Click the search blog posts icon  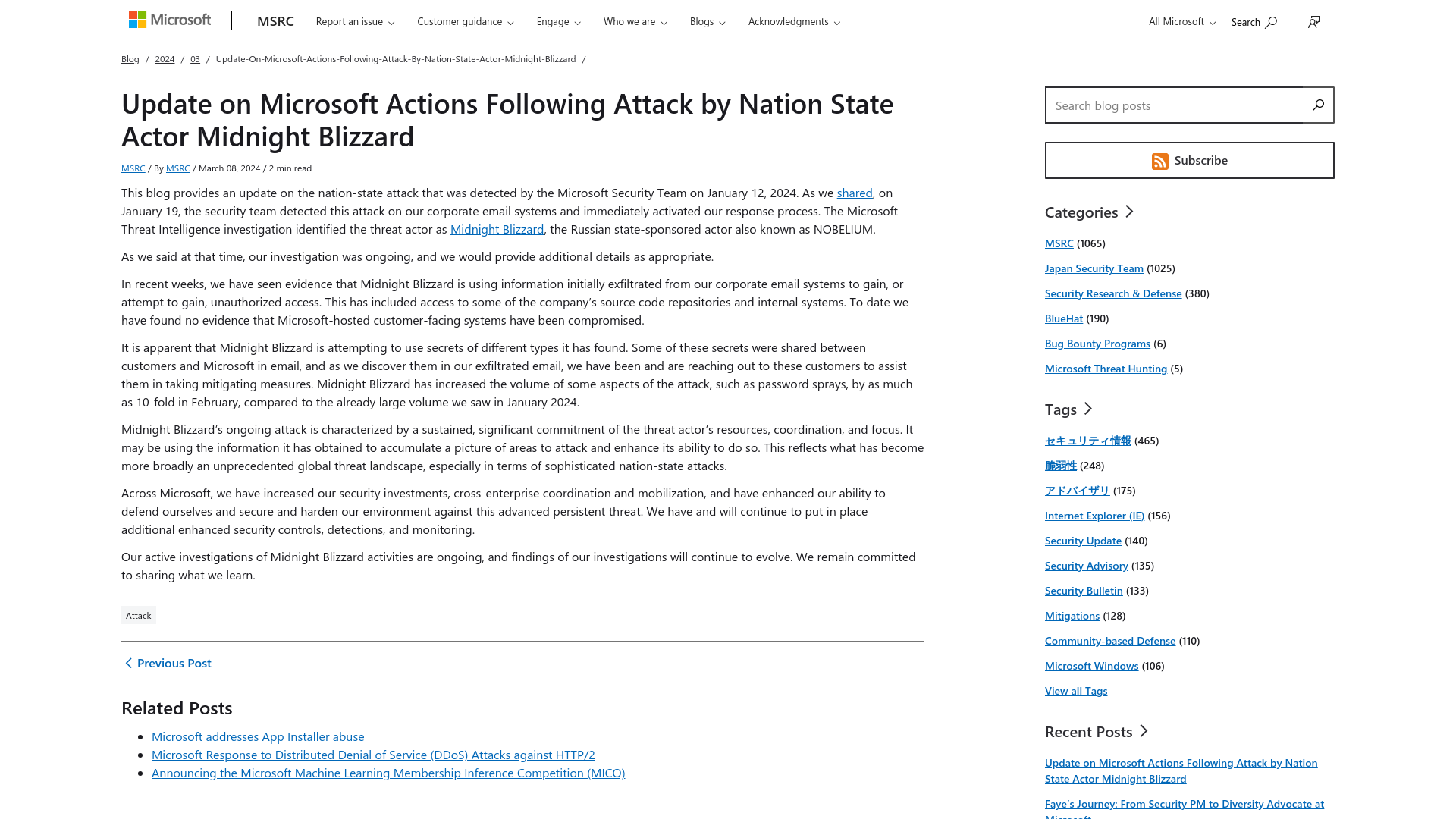click(x=1318, y=104)
